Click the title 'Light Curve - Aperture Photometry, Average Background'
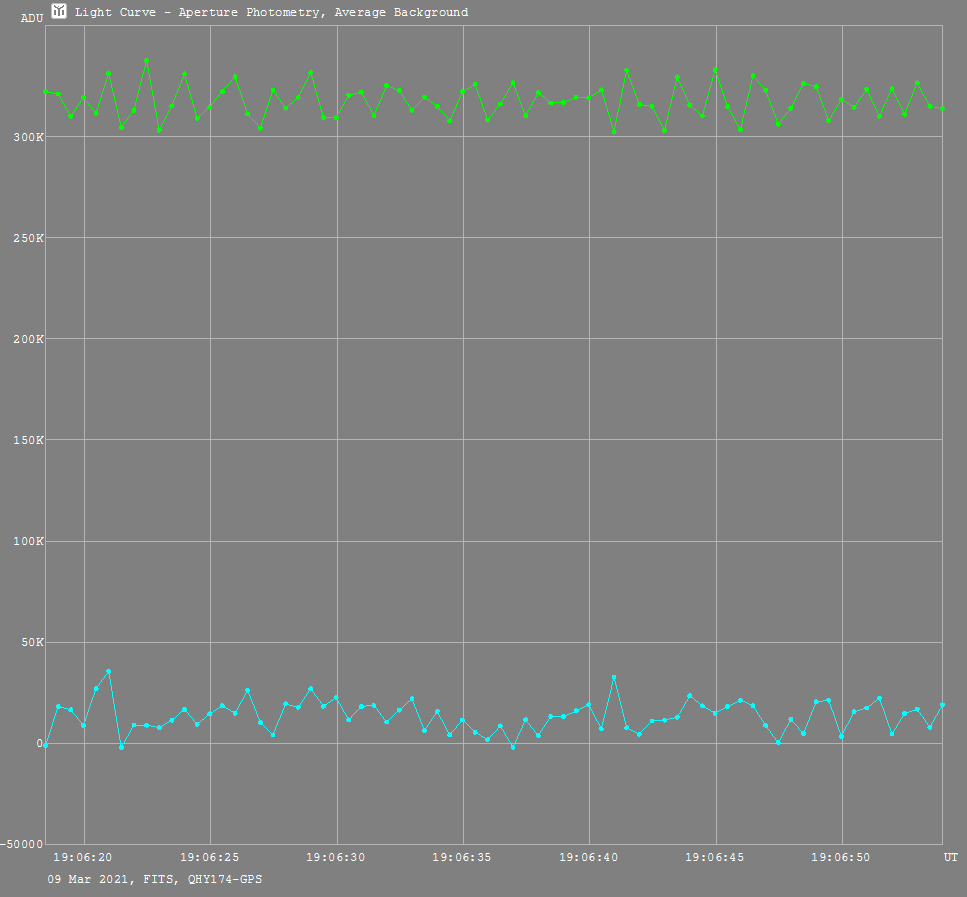 (271, 12)
